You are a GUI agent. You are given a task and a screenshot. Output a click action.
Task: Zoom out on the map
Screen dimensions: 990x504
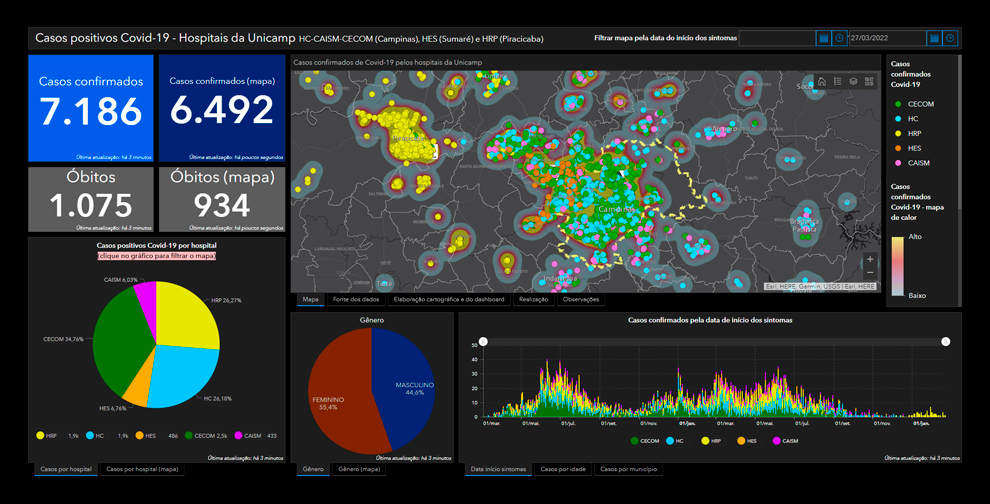pos(870,273)
